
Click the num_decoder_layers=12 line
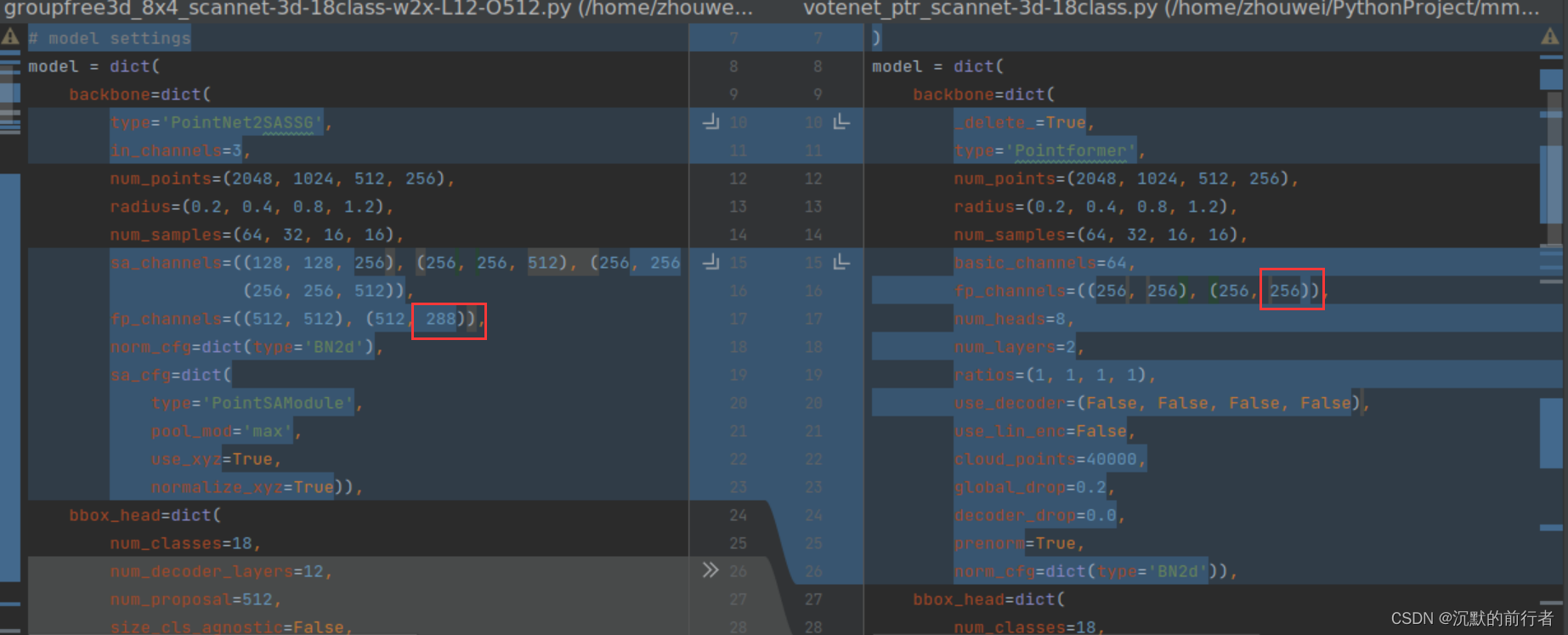click(x=221, y=571)
